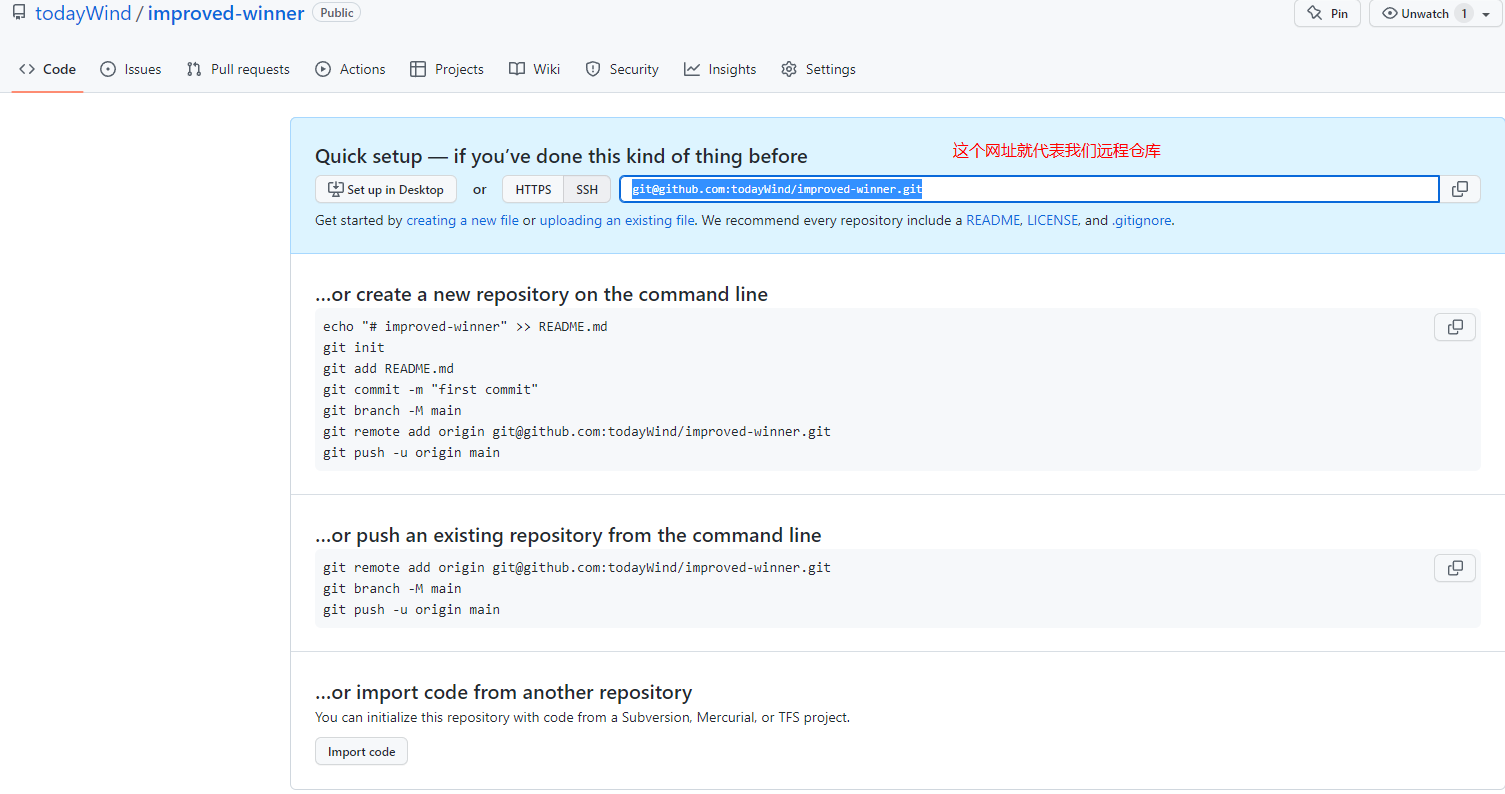The image size is (1505, 794).
Task: Click the Public visibility badge
Action: tap(337, 13)
